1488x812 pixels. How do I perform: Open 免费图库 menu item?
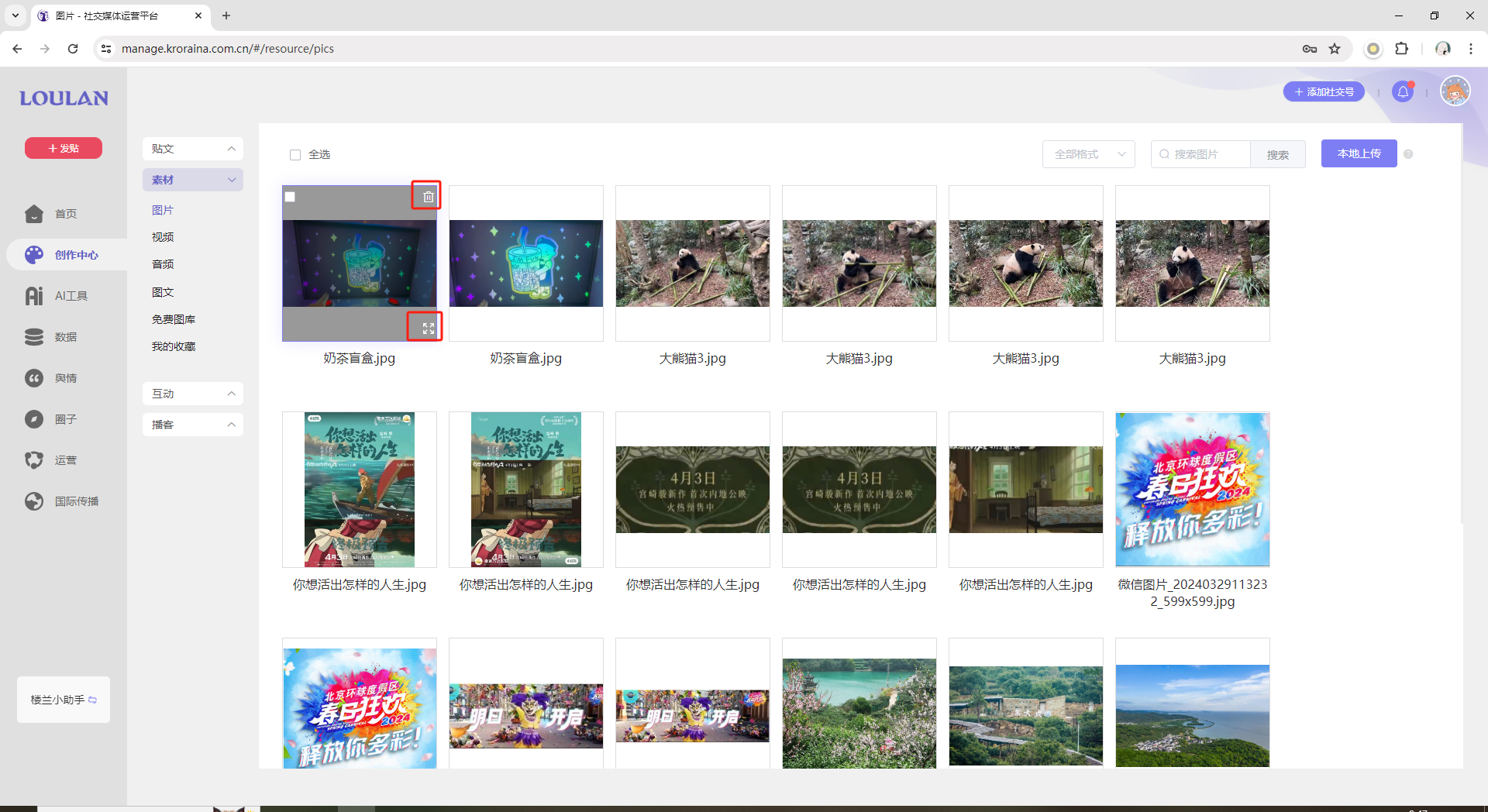174,319
